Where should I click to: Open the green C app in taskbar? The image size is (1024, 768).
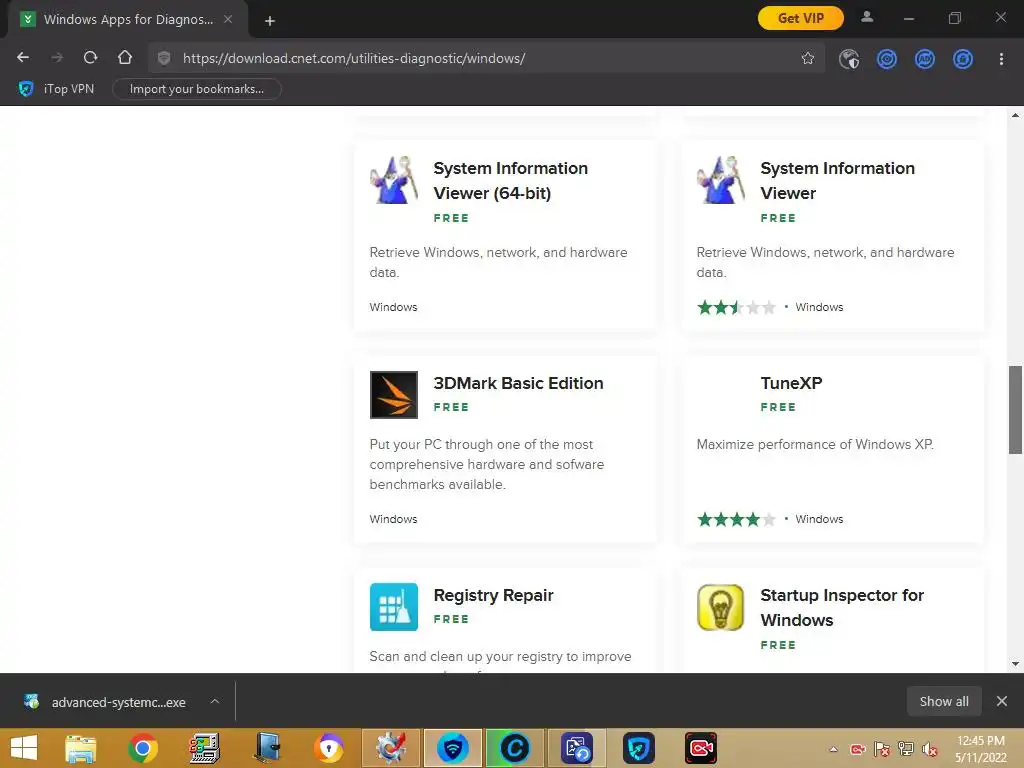point(515,748)
